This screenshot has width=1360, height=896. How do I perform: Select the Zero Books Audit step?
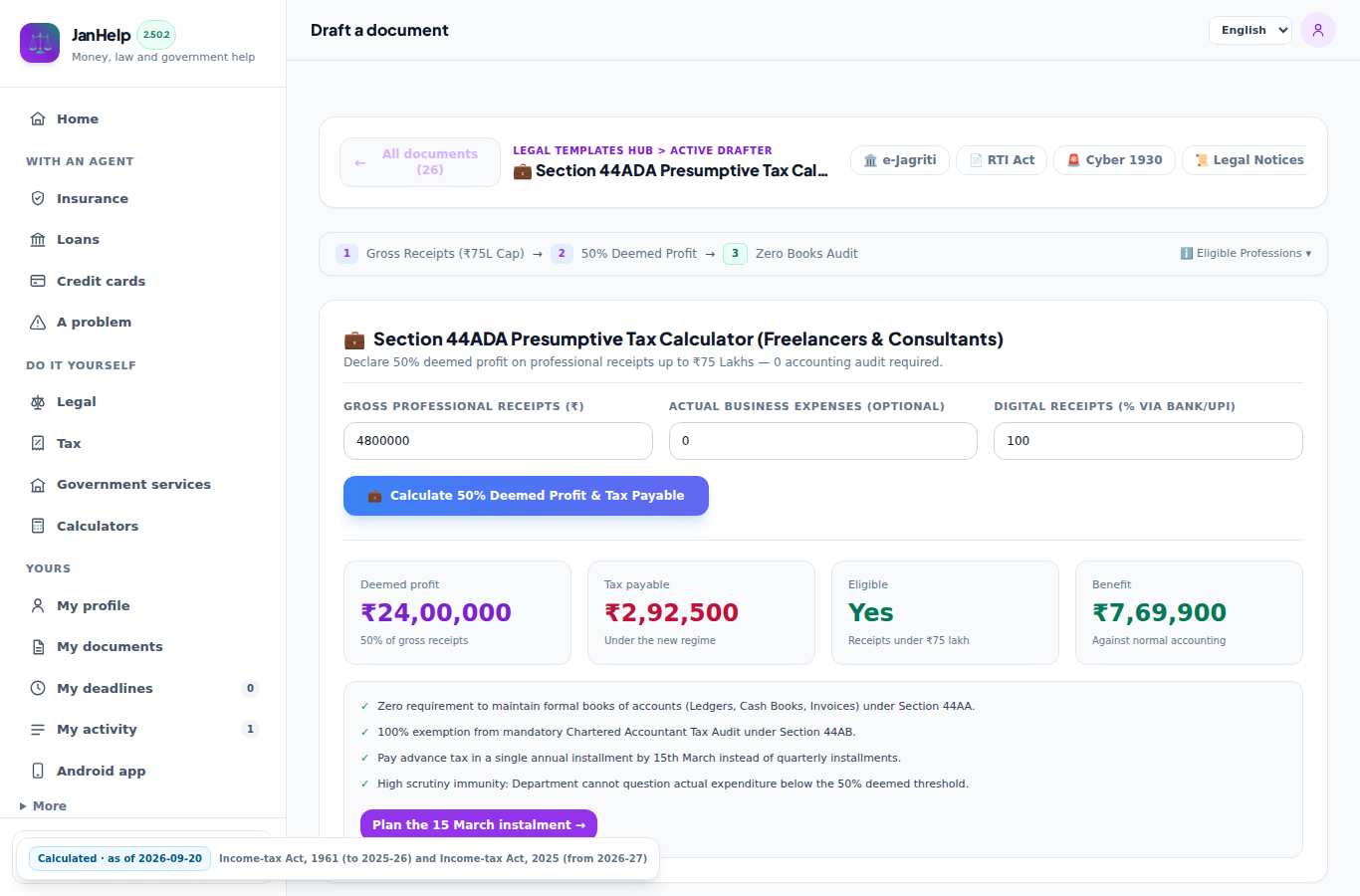pos(792,254)
